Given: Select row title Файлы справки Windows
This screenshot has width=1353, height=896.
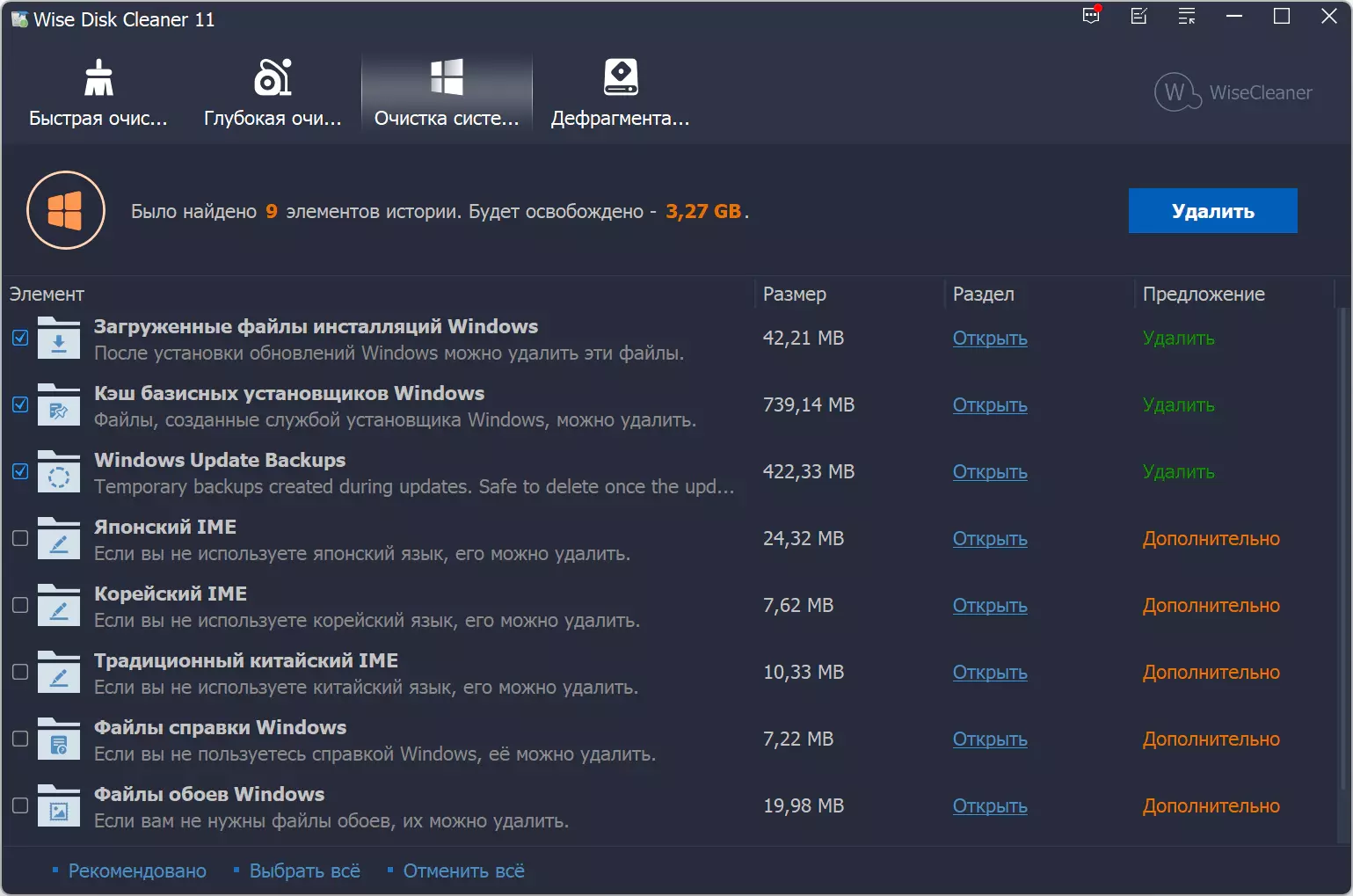Looking at the screenshot, I should (220, 727).
